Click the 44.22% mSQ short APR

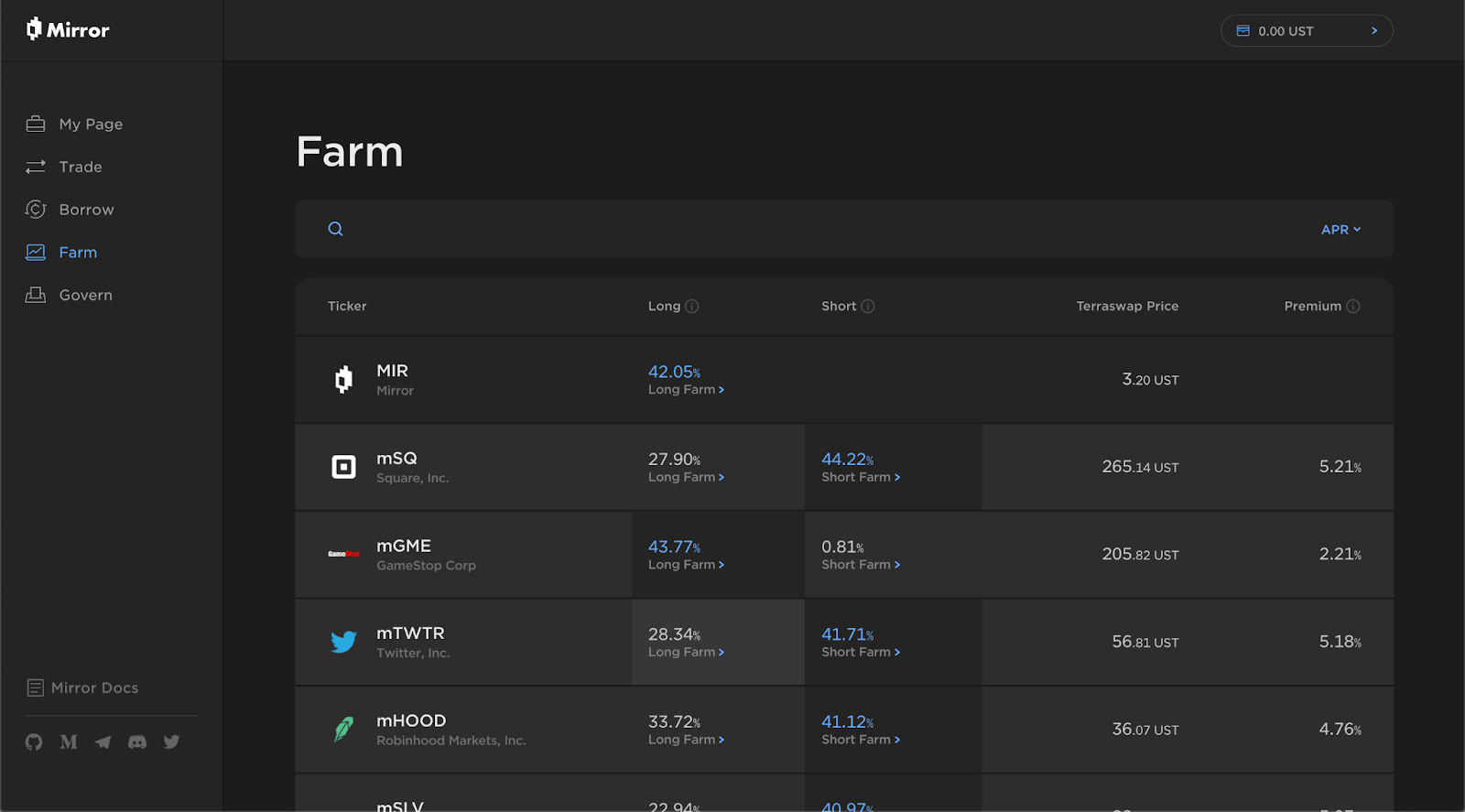click(847, 460)
